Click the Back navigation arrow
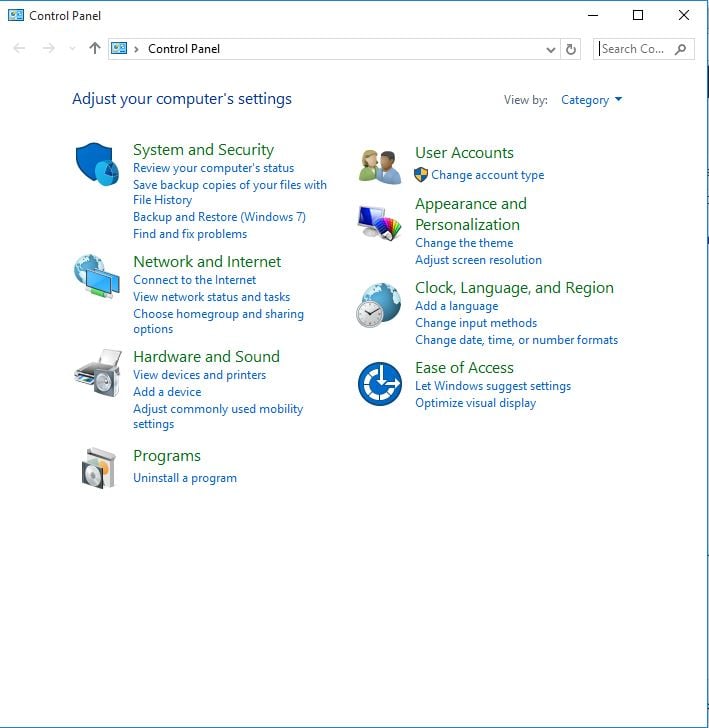709x728 pixels. tap(19, 48)
